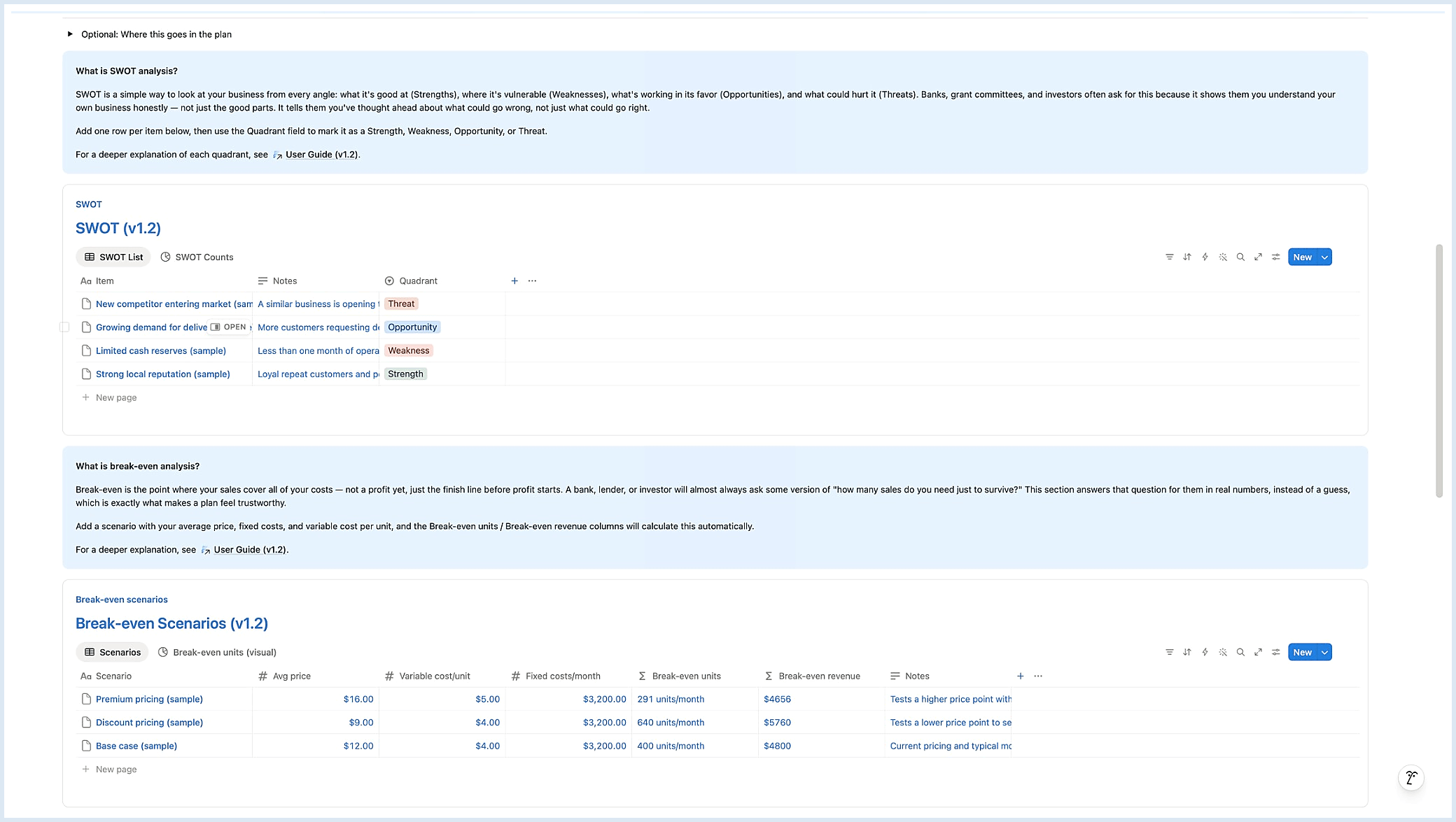
Task: Open more options ellipsis in Break-even table header
Action: click(x=1038, y=676)
